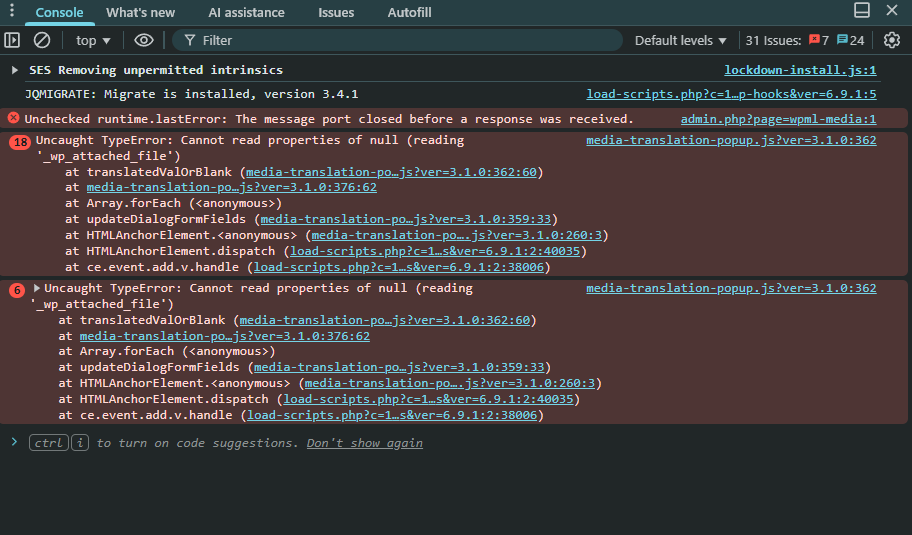912x535 pixels.
Task: Click the red 7 errors issue badge
Action: pyautogui.click(x=819, y=40)
